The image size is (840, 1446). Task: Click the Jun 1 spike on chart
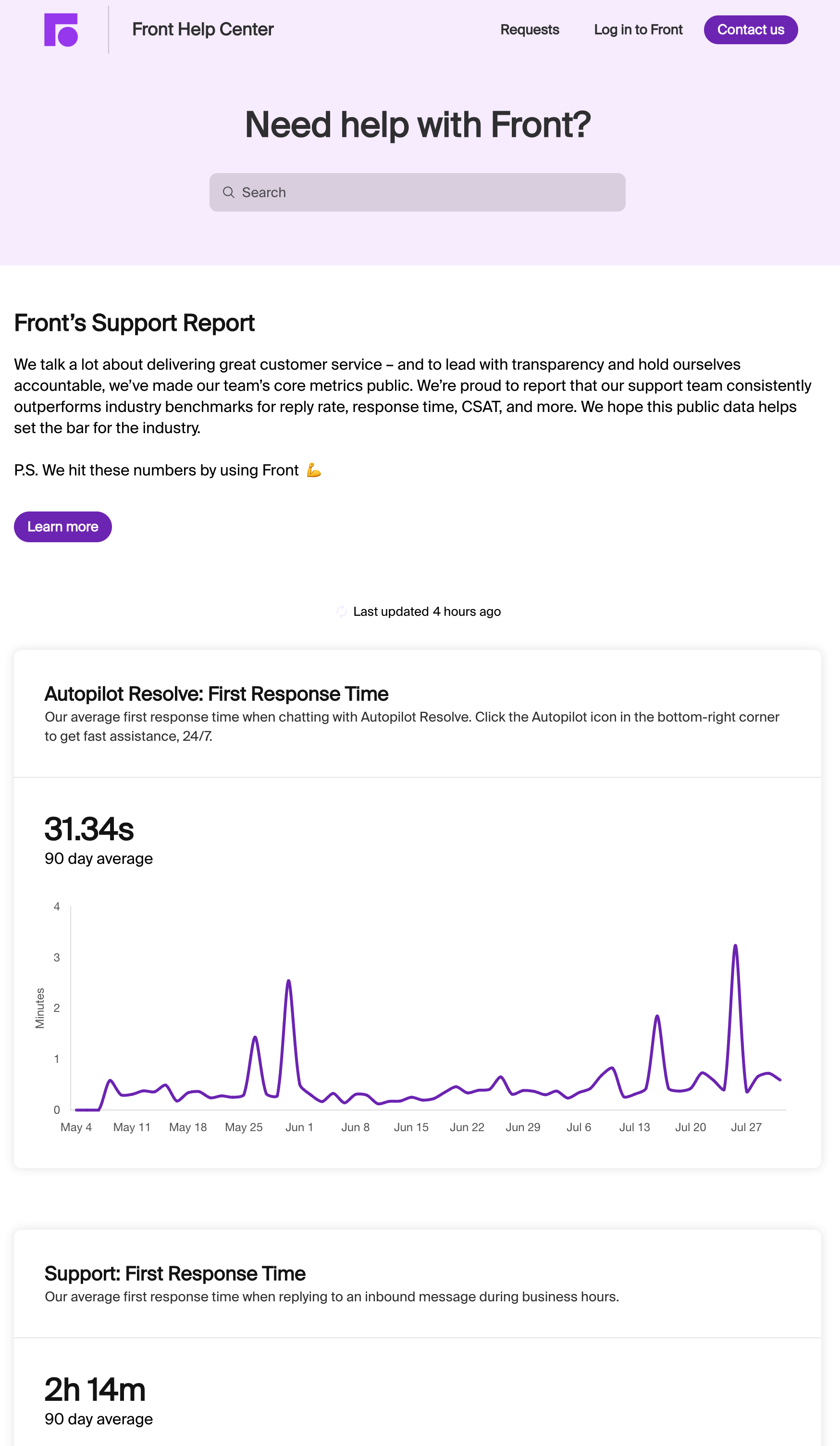click(289, 981)
